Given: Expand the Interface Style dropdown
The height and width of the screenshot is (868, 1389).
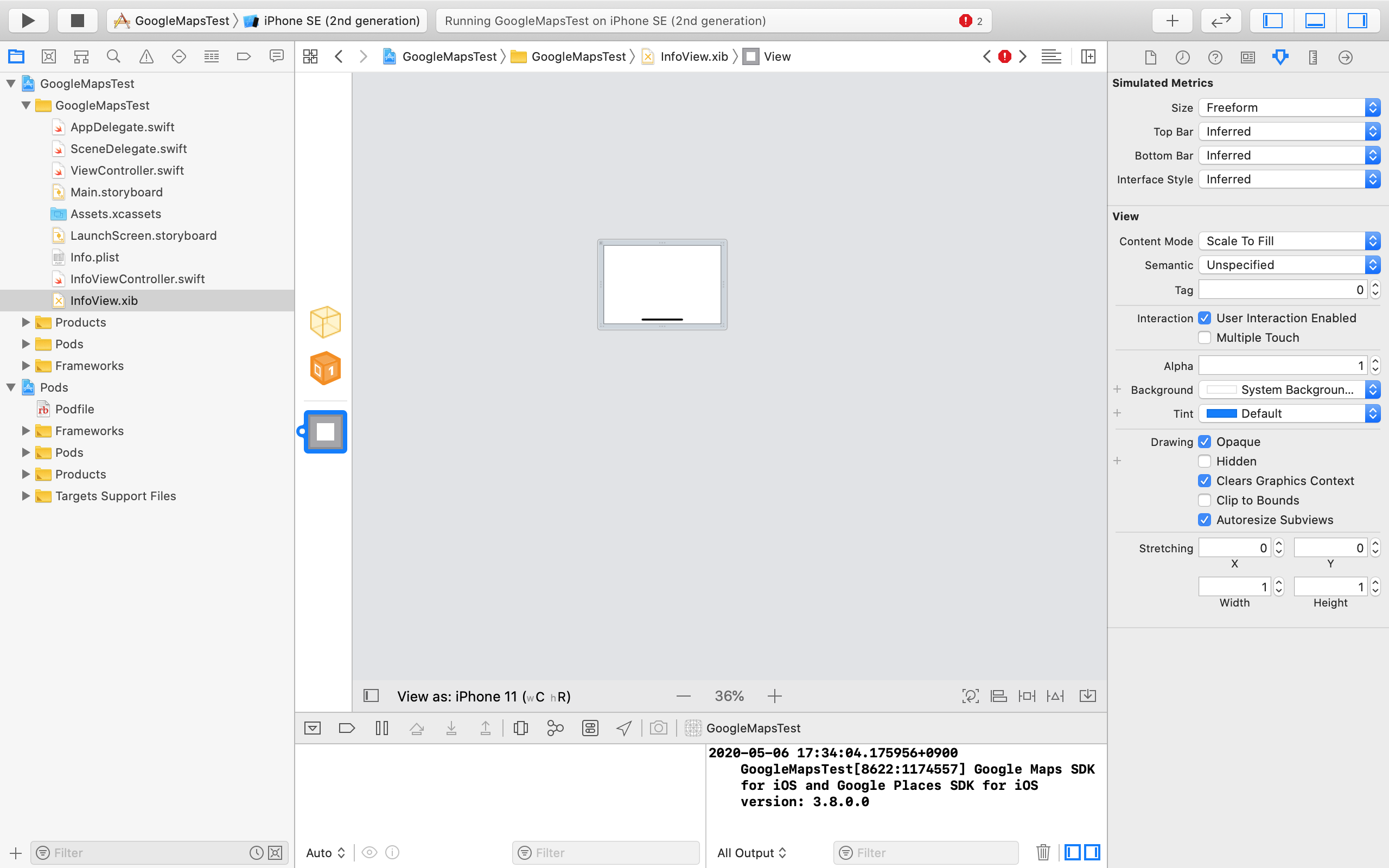Looking at the screenshot, I should pyautogui.click(x=1374, y=179).
